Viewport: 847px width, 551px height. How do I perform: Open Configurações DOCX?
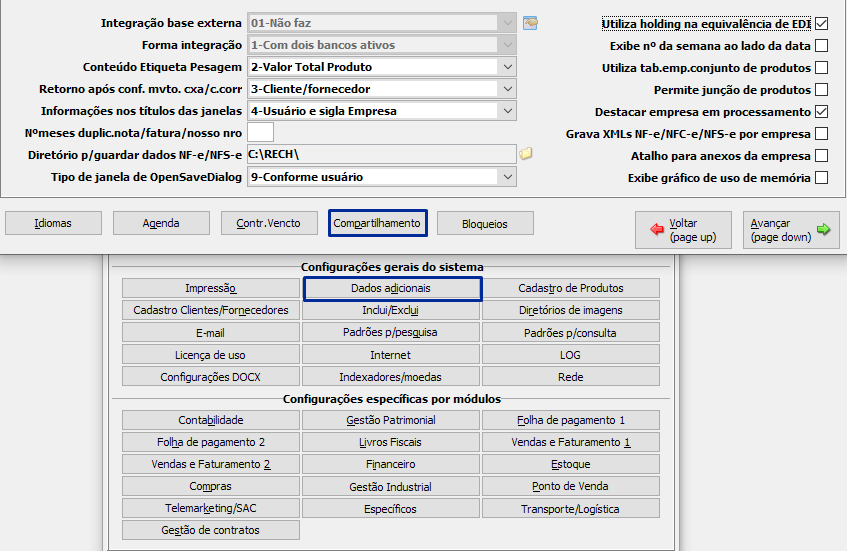point(211,377)
